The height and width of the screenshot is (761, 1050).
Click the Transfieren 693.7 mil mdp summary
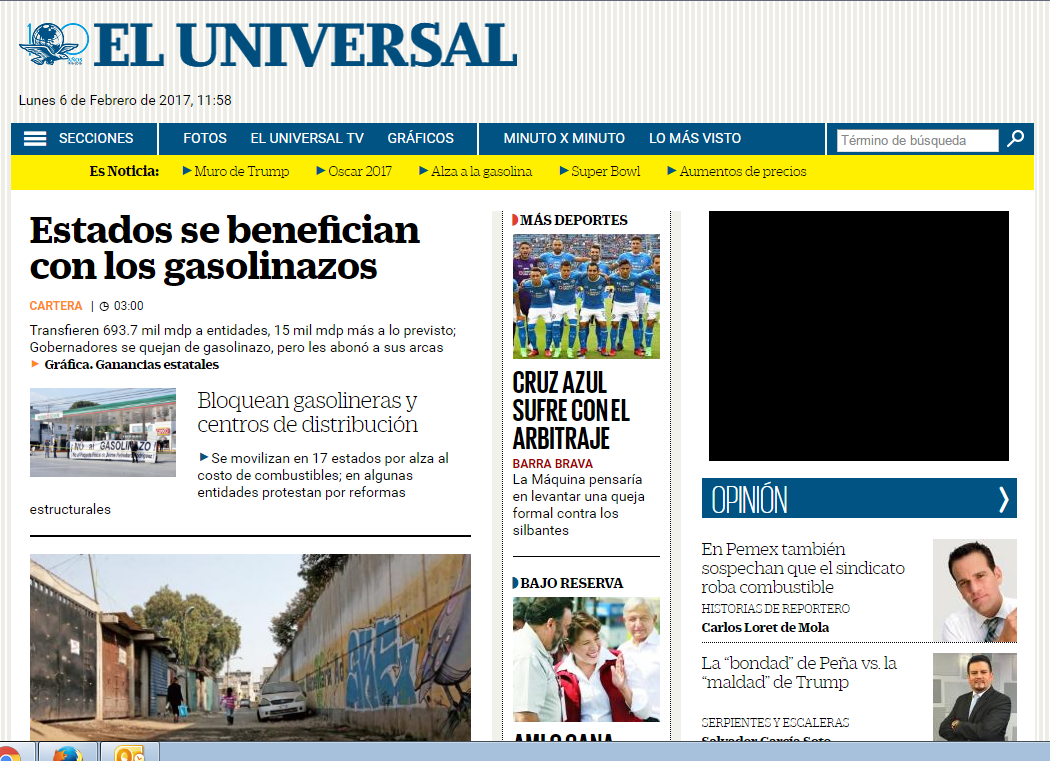click(242, 339)
